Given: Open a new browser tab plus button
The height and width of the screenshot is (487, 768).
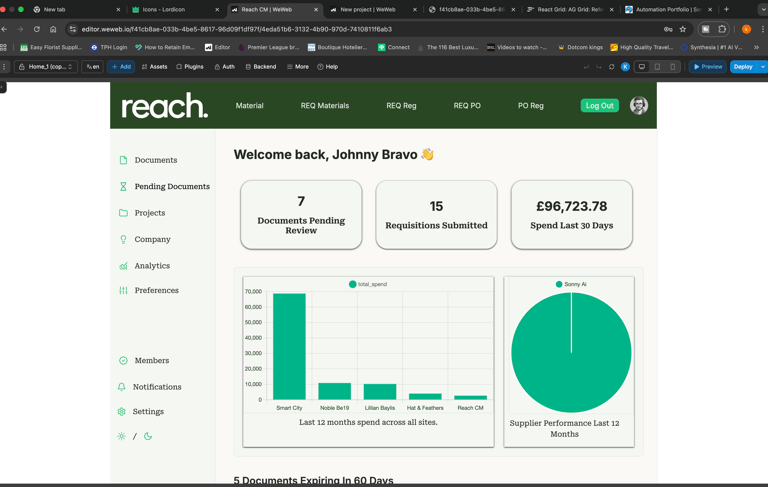Looking at the screenshot, I should point(726,9).
